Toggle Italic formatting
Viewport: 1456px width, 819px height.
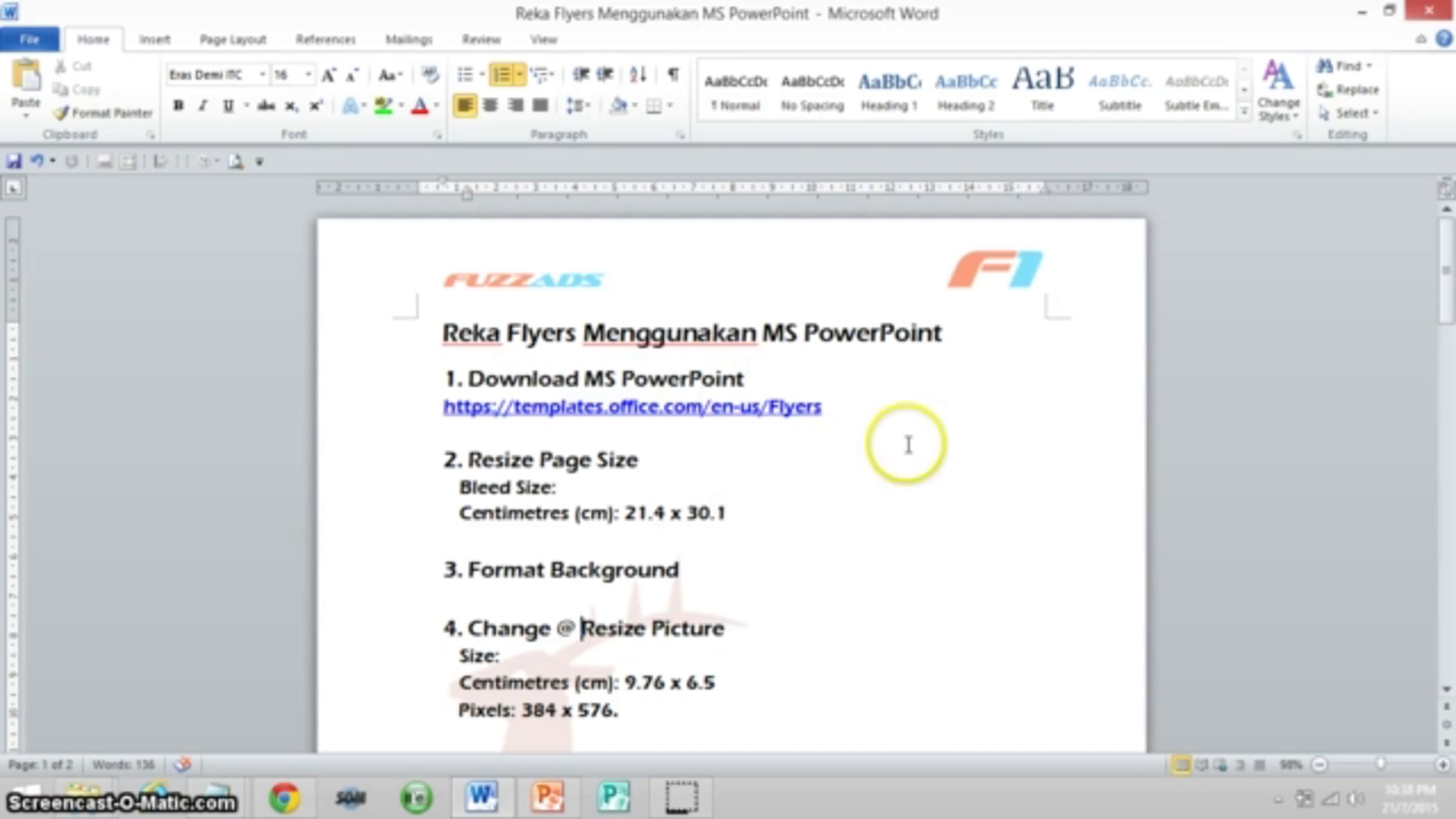click(x=203, y=106)
